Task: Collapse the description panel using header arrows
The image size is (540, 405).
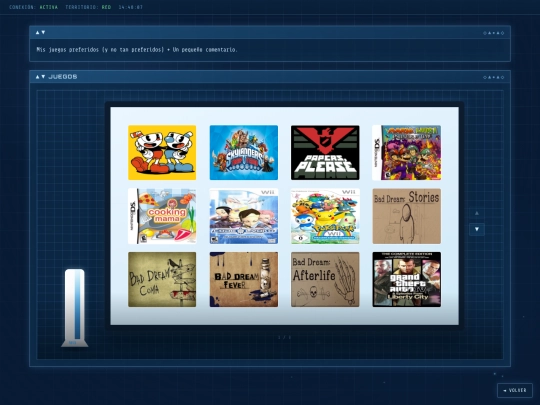Action: [x=40, y=32]
